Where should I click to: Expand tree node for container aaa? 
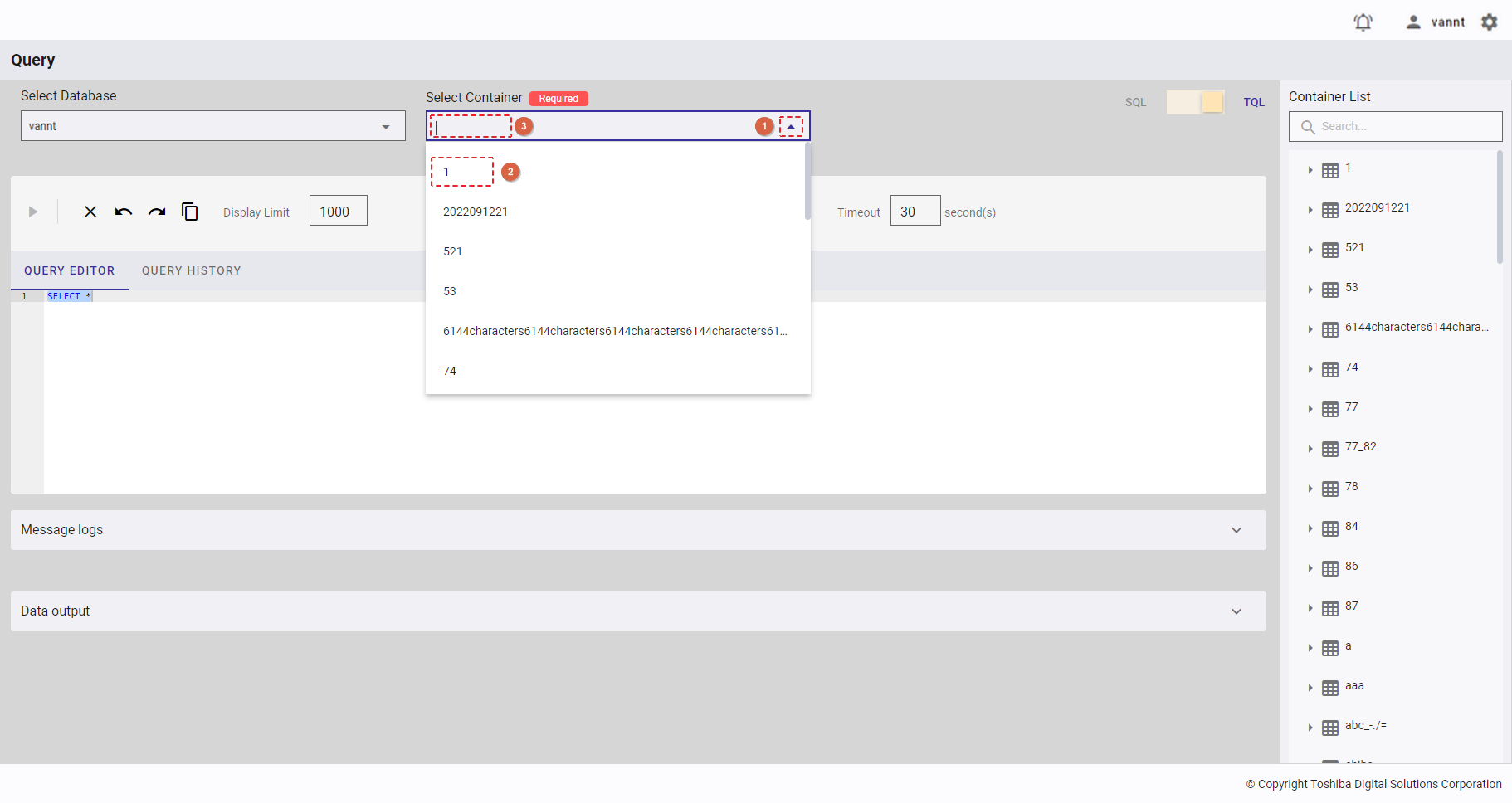pos(1310,688)
